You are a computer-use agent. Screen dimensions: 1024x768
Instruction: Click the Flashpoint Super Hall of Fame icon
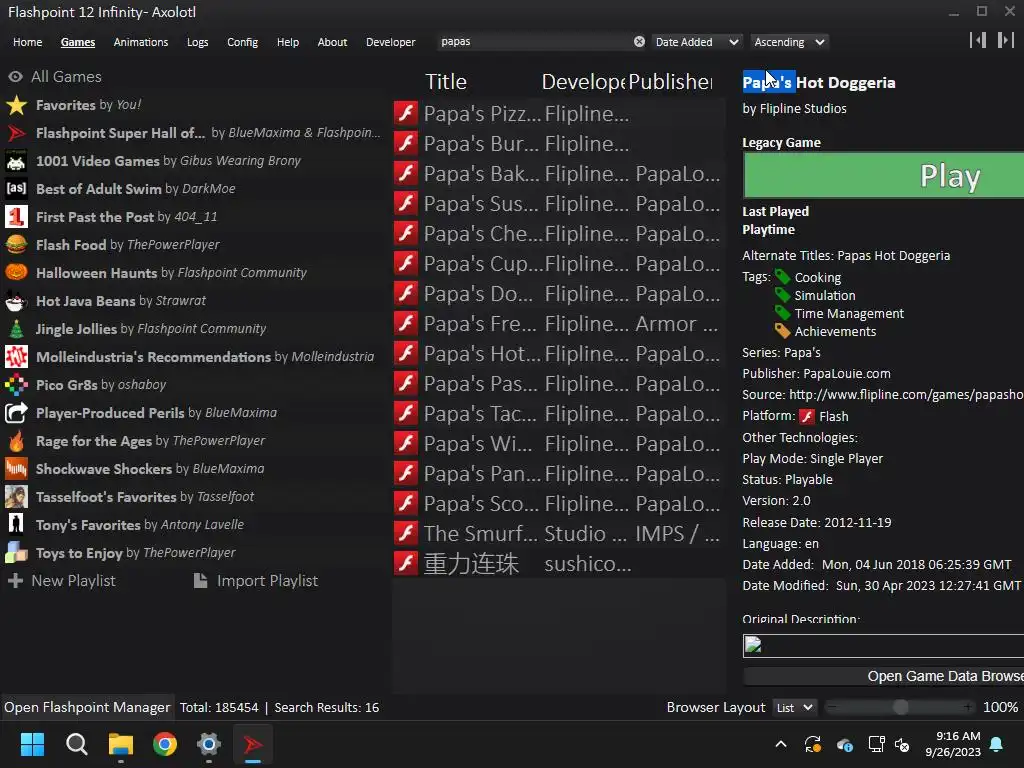click(16, 133)
